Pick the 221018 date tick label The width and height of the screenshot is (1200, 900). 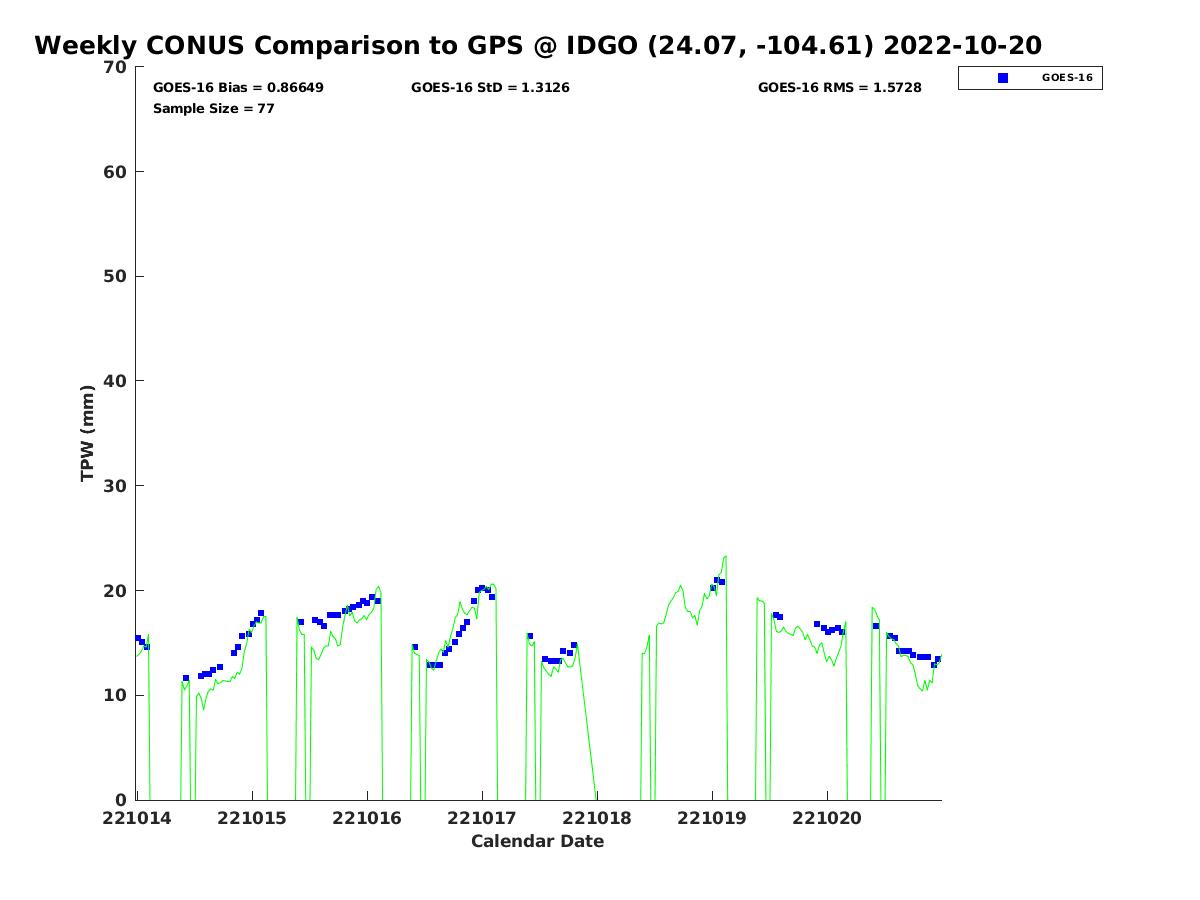597,818
